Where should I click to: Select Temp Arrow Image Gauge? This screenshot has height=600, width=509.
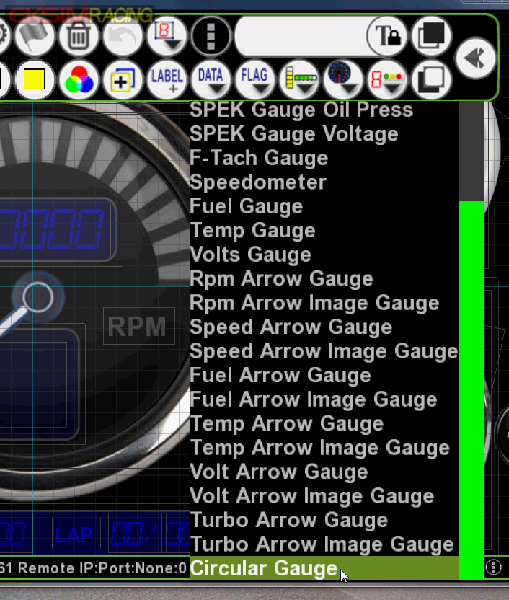[324, 448]
